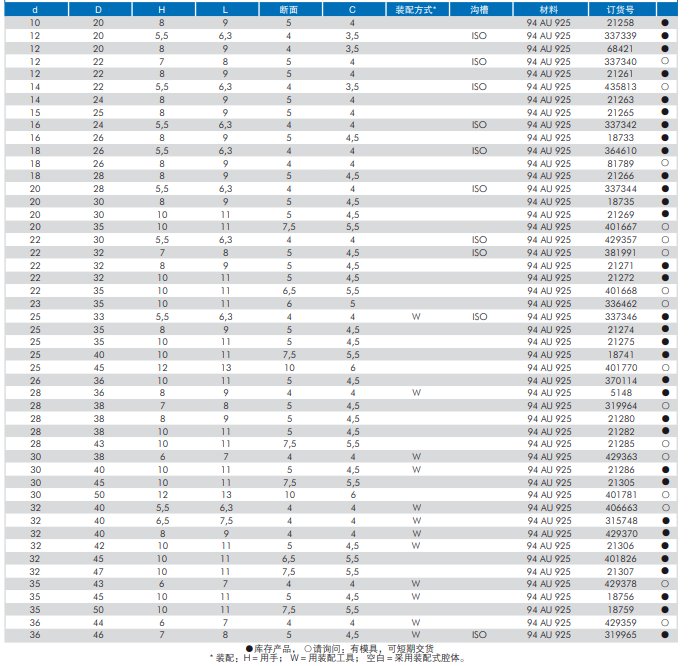
Task: Select order number 435813 cell
Action: tap(620, 87)
